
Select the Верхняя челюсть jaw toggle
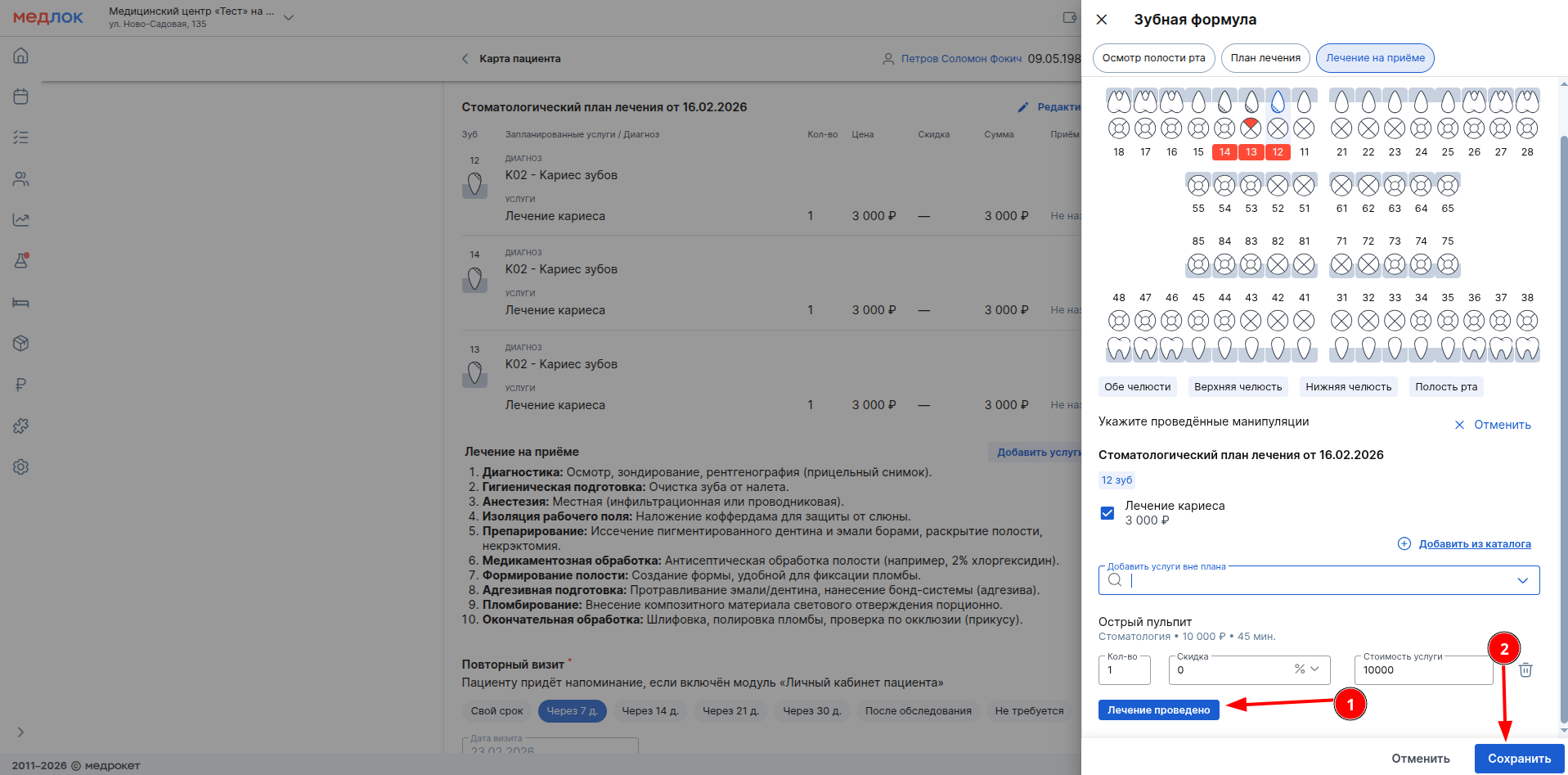1238,387
